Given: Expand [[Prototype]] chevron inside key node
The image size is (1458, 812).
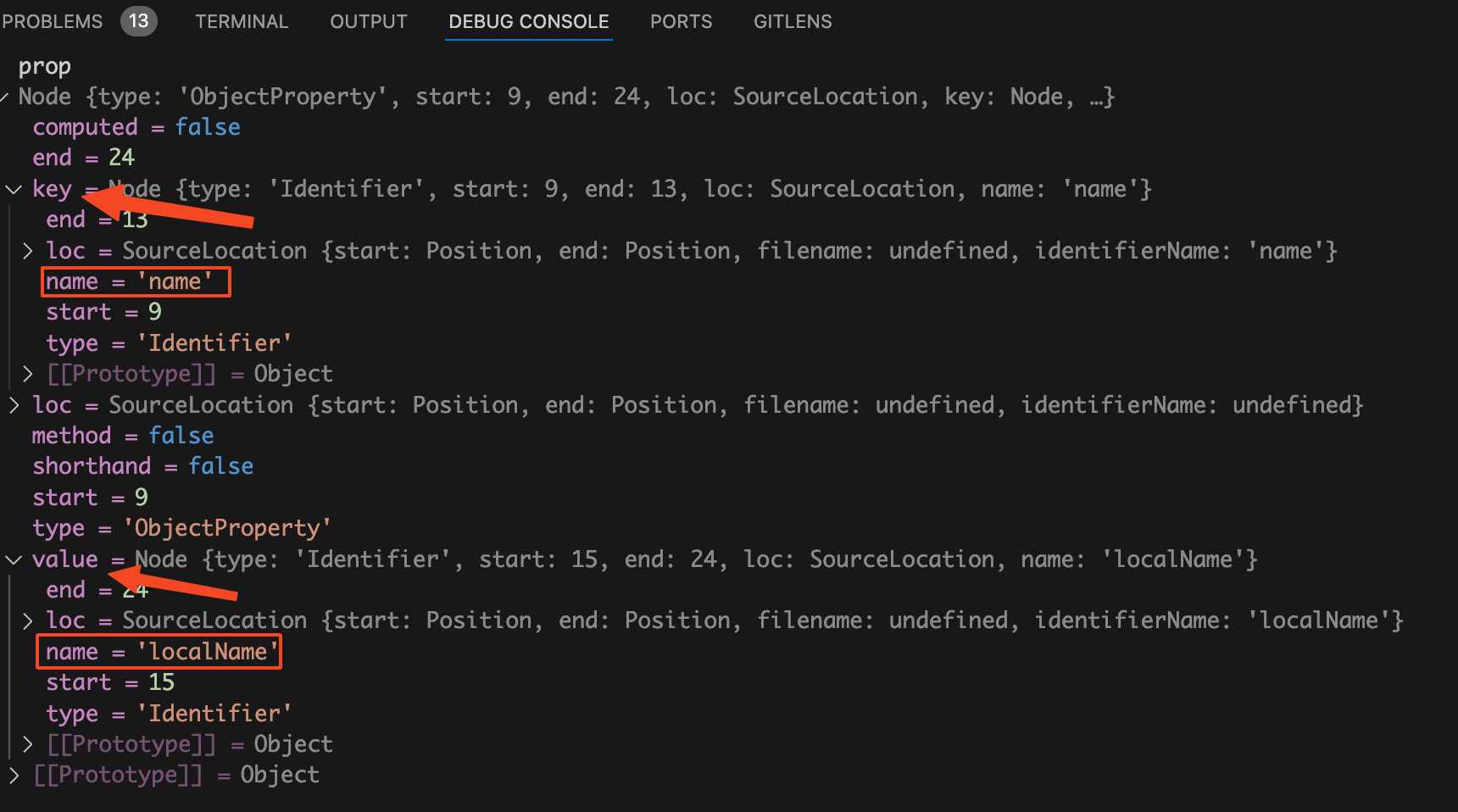Looking at the screenshot, I should 28,374.
